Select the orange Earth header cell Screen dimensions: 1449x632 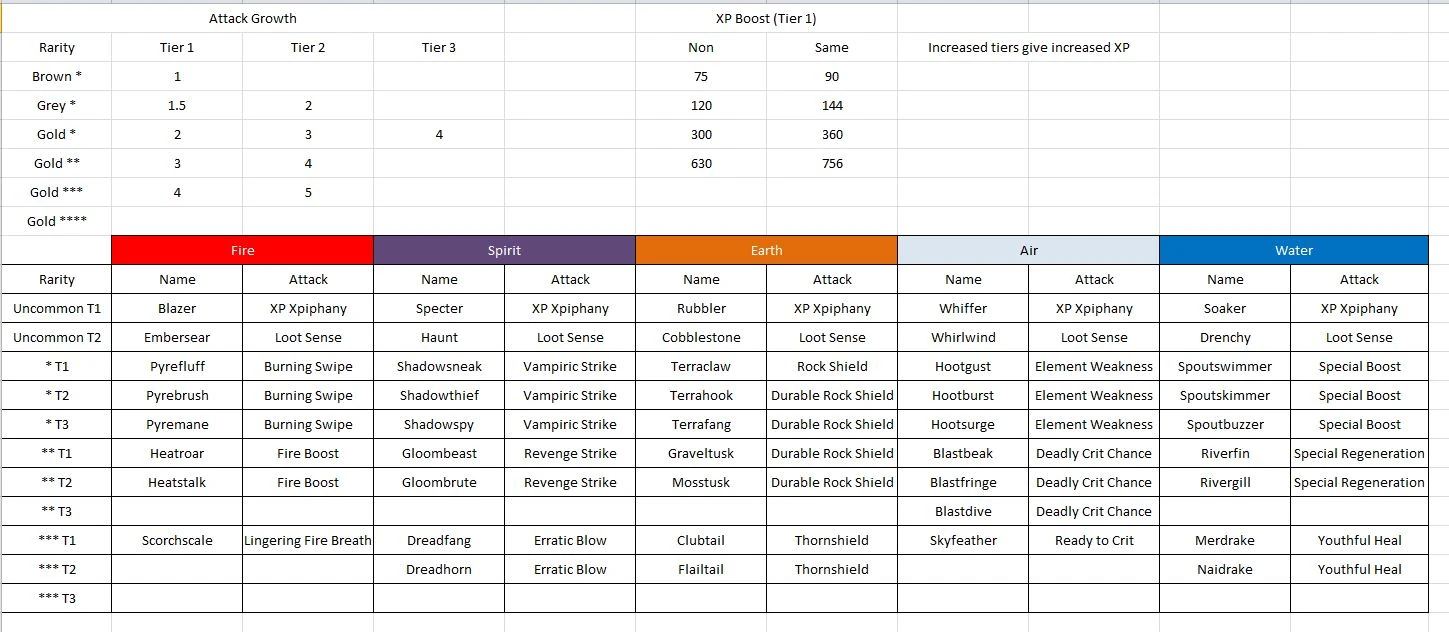click(766, 251)
